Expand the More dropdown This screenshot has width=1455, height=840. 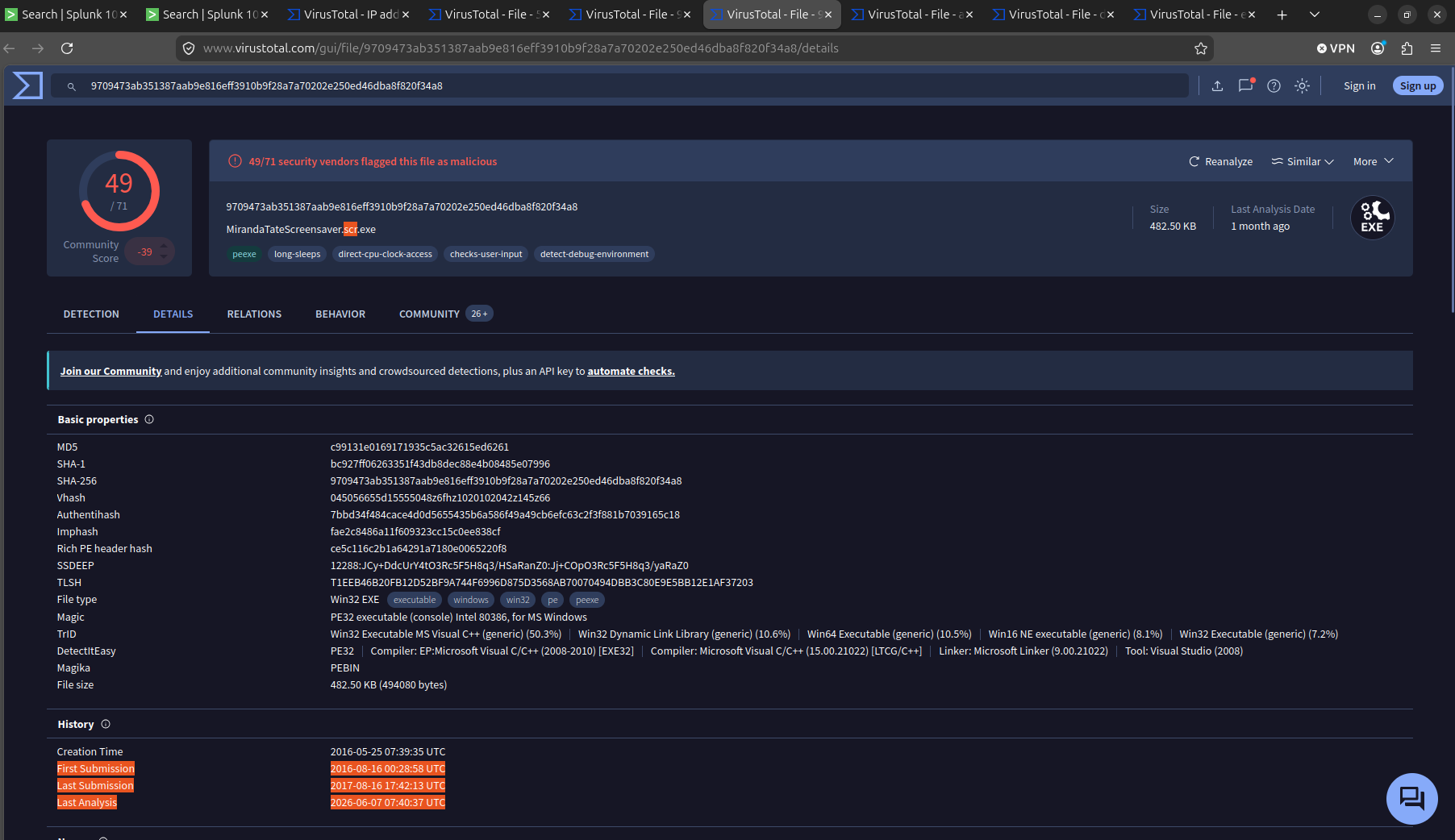point(1374,161)
